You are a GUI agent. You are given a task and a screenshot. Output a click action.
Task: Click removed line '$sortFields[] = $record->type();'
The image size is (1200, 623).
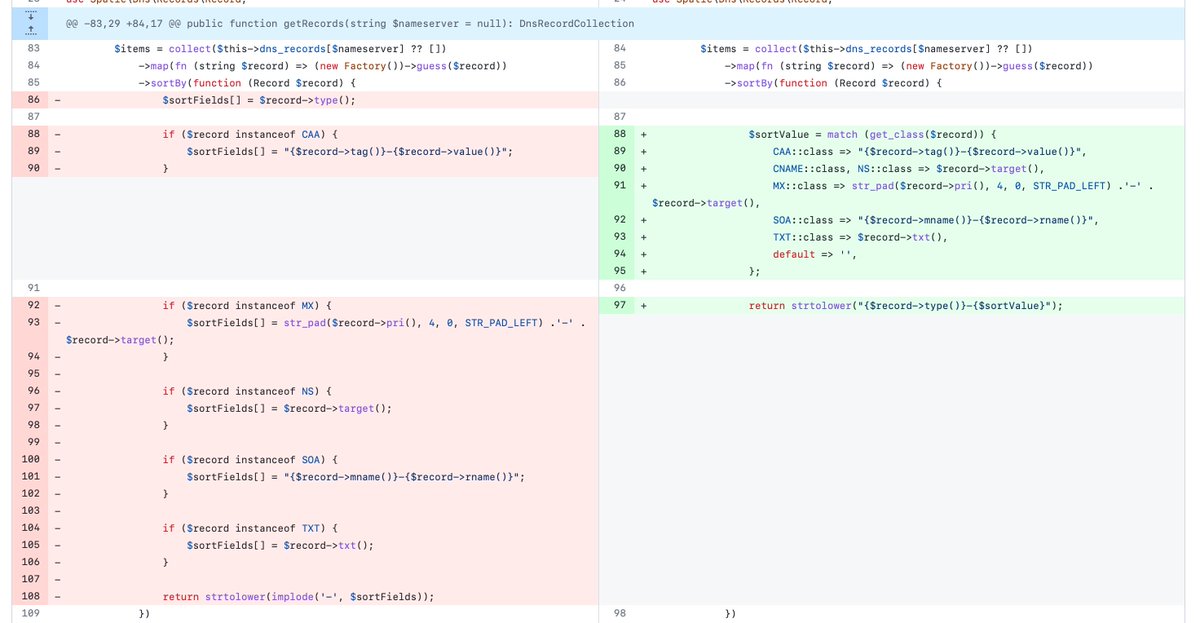coord(259,100)
